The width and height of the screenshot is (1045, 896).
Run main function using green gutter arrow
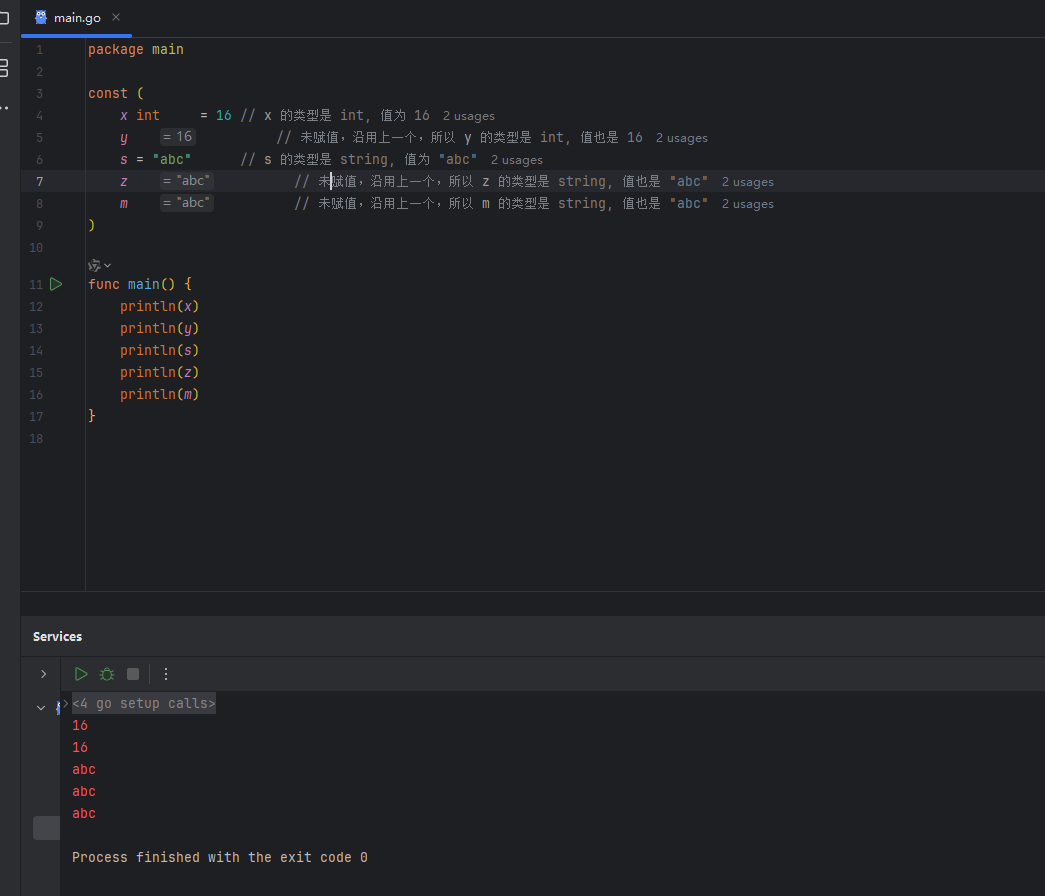56,284
